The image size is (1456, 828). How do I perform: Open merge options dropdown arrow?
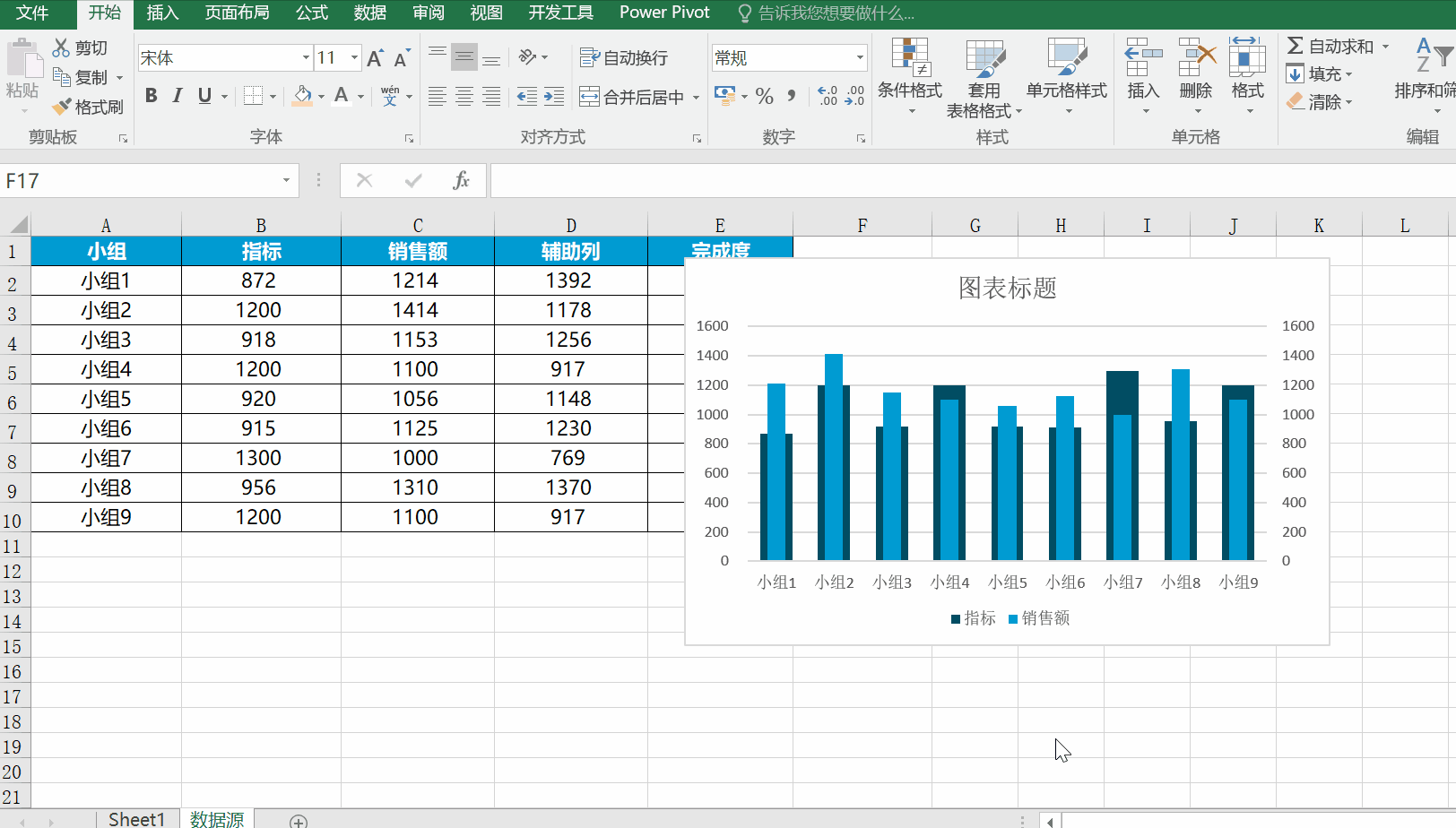coord(696,97)
